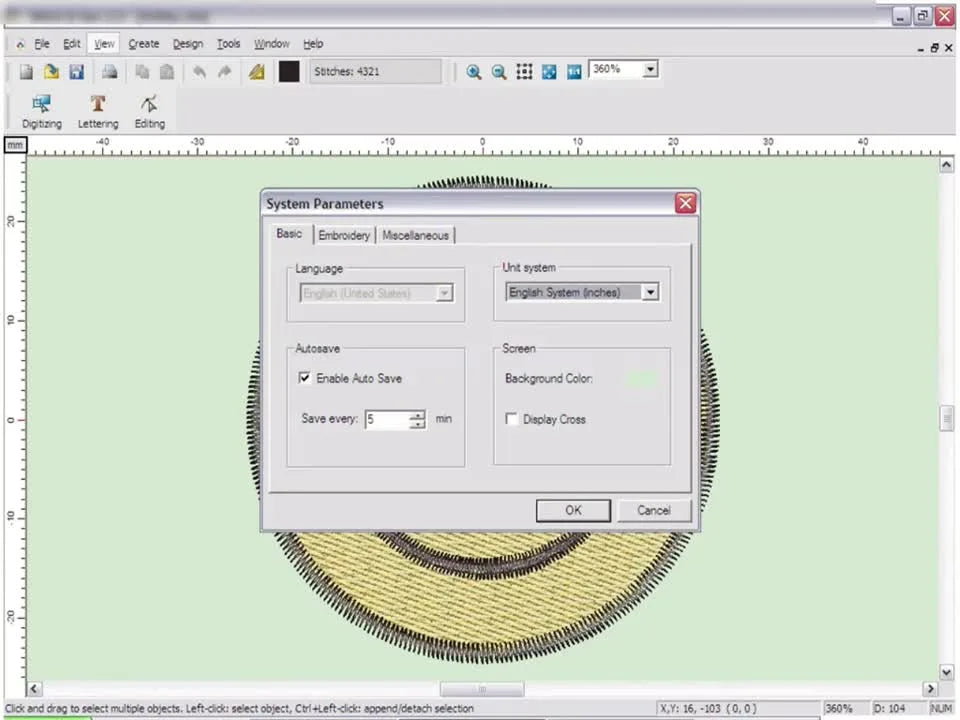
Task: Restore the inner document window
Action: (x=934, y=48)
